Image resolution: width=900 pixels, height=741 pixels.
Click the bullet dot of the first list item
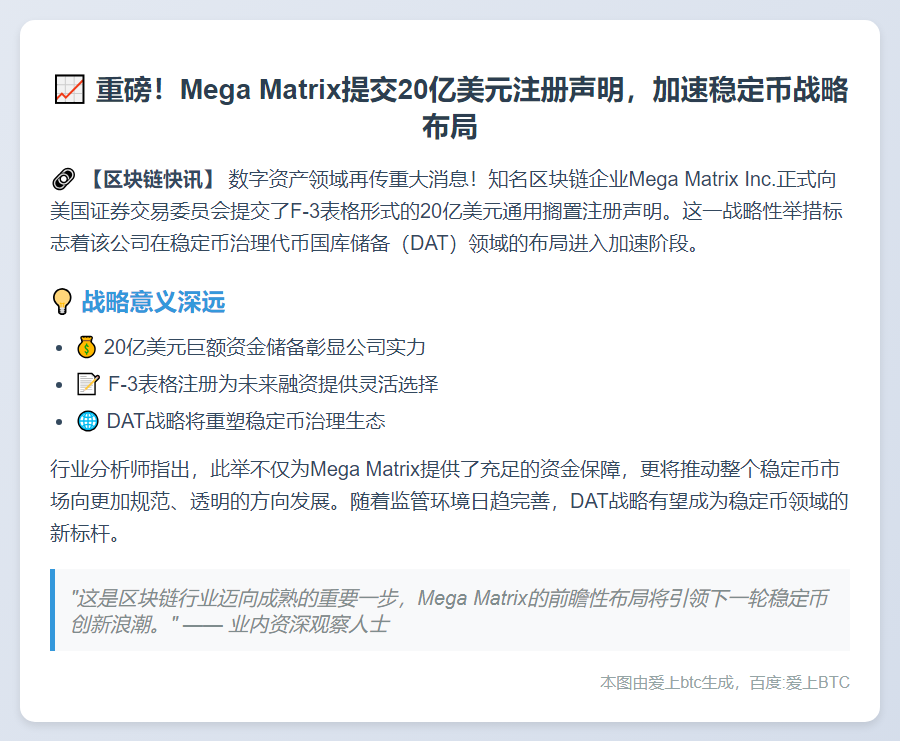pyautogui.click(x=63, y=348)
